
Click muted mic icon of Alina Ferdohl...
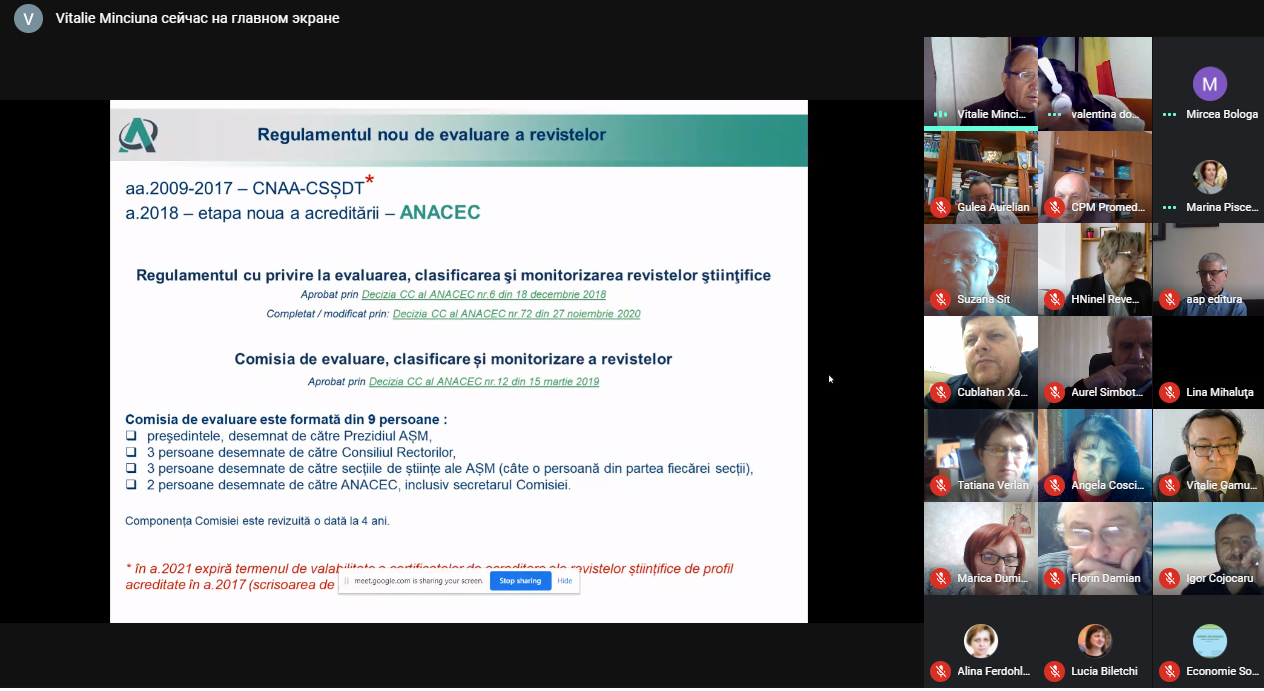click(940, 671)
